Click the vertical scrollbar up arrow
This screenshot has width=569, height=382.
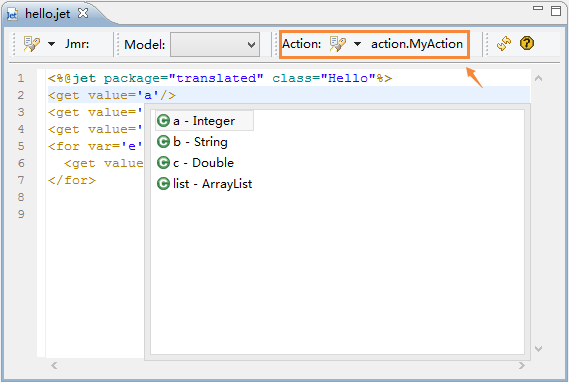click(539, 78)
